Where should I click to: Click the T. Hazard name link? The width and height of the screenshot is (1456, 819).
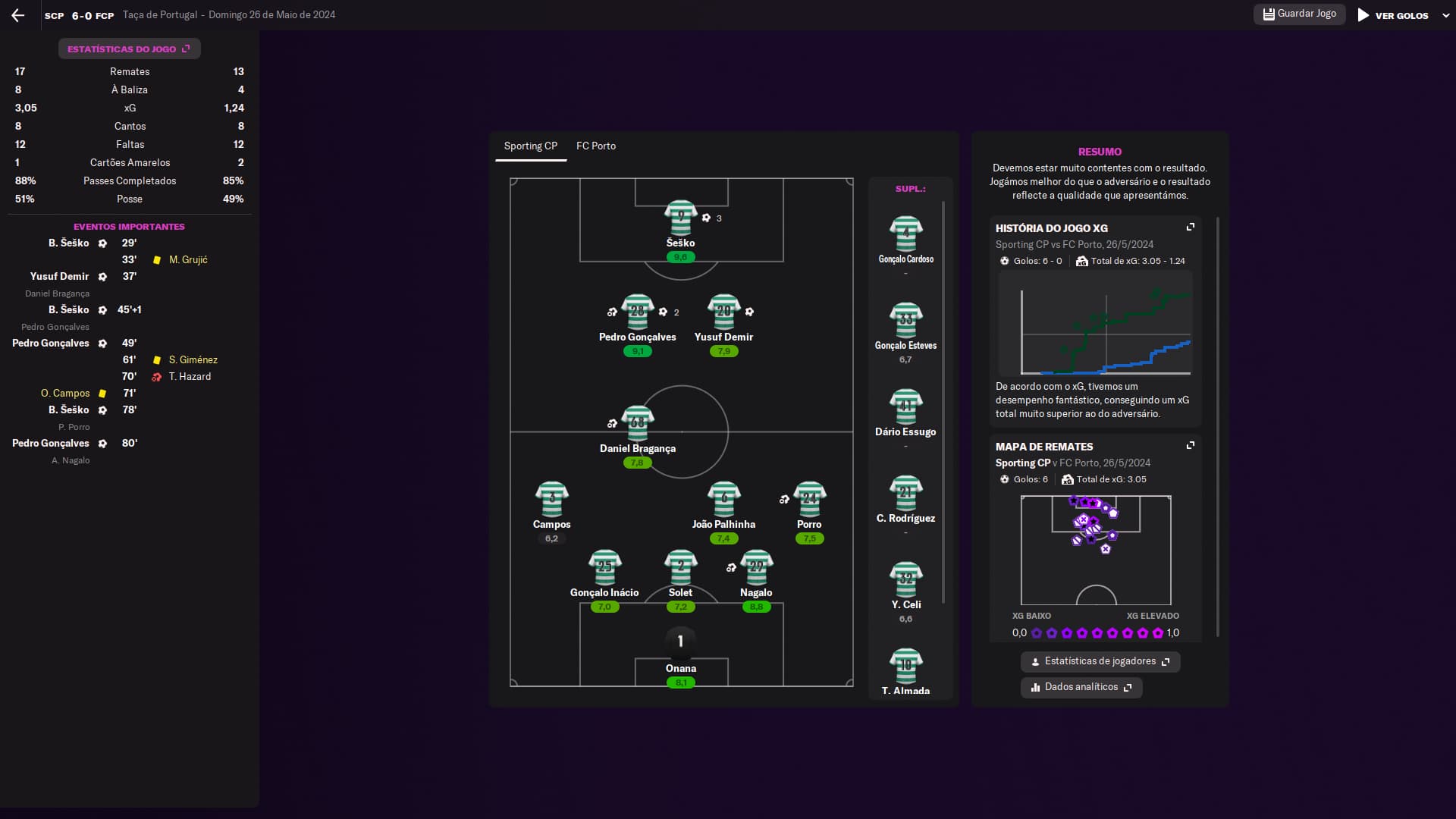[x=190, y=376]
